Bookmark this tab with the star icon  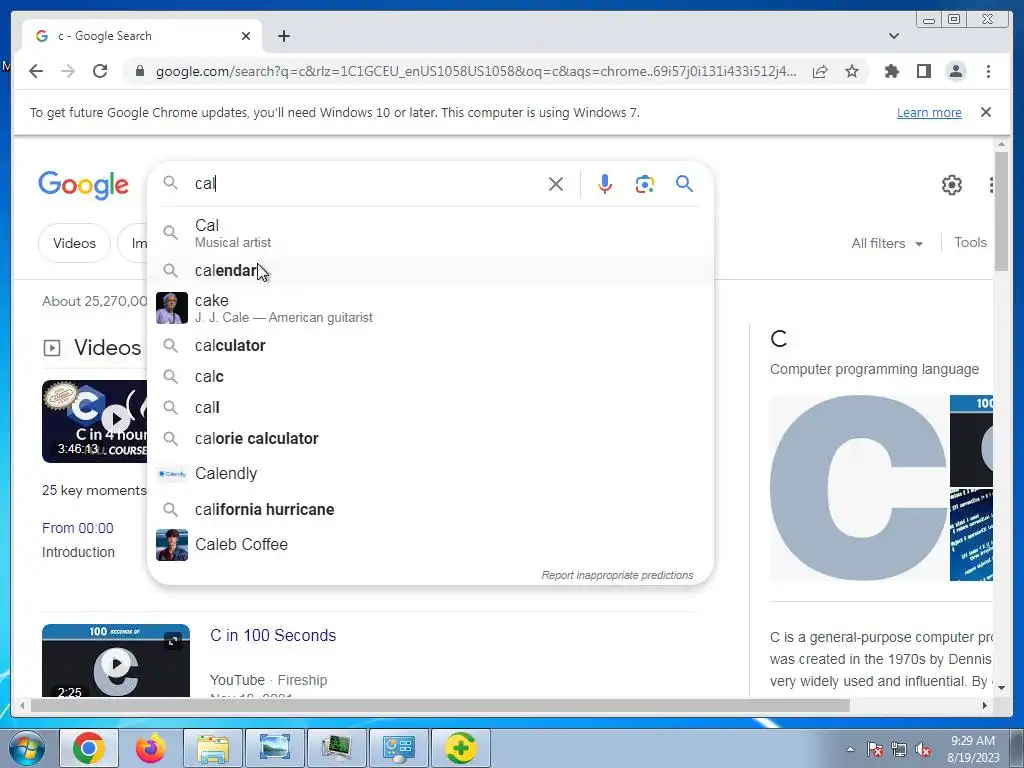pyautogui.click(x=852, y=71)
